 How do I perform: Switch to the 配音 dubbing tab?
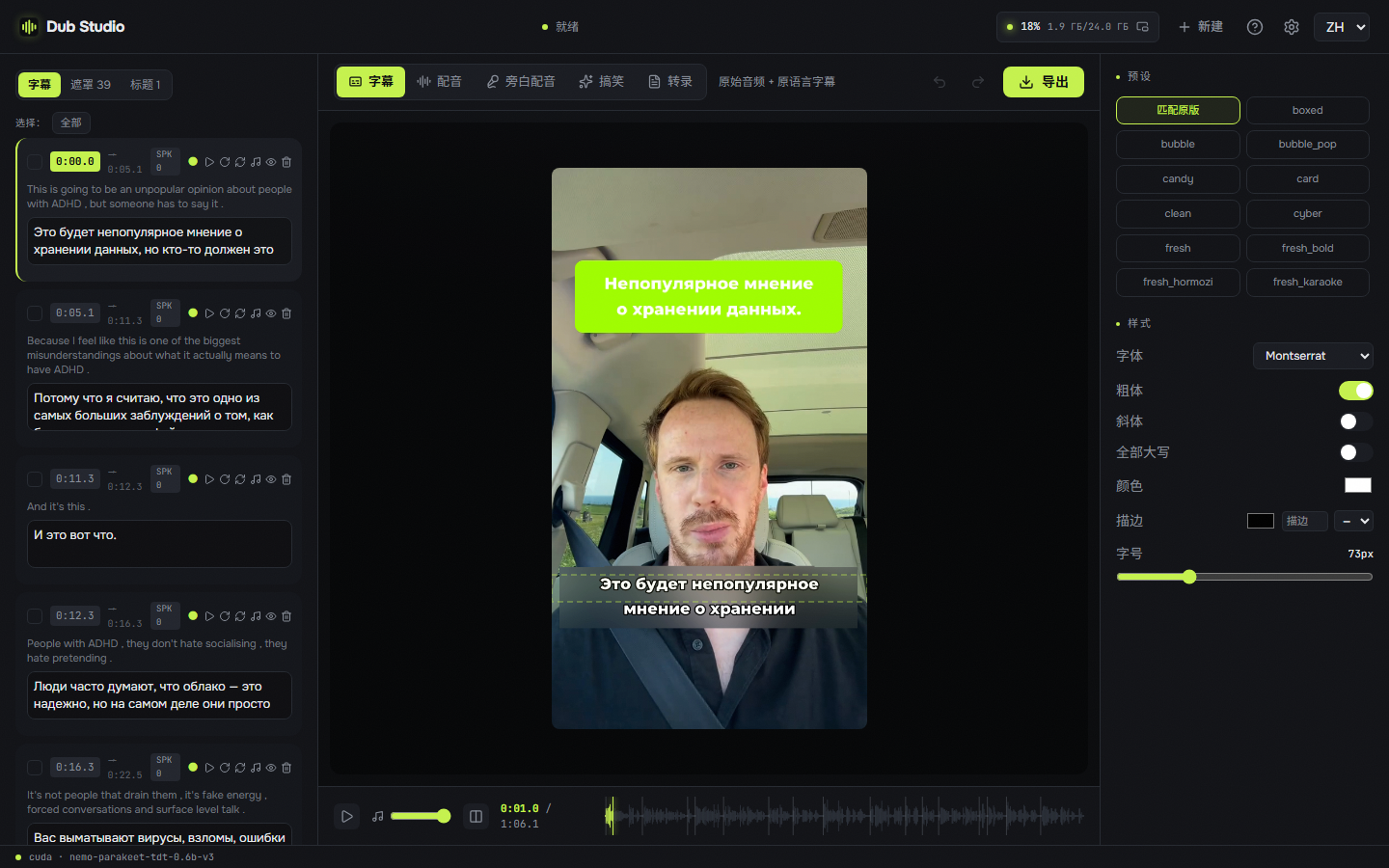tap(440, 82)
